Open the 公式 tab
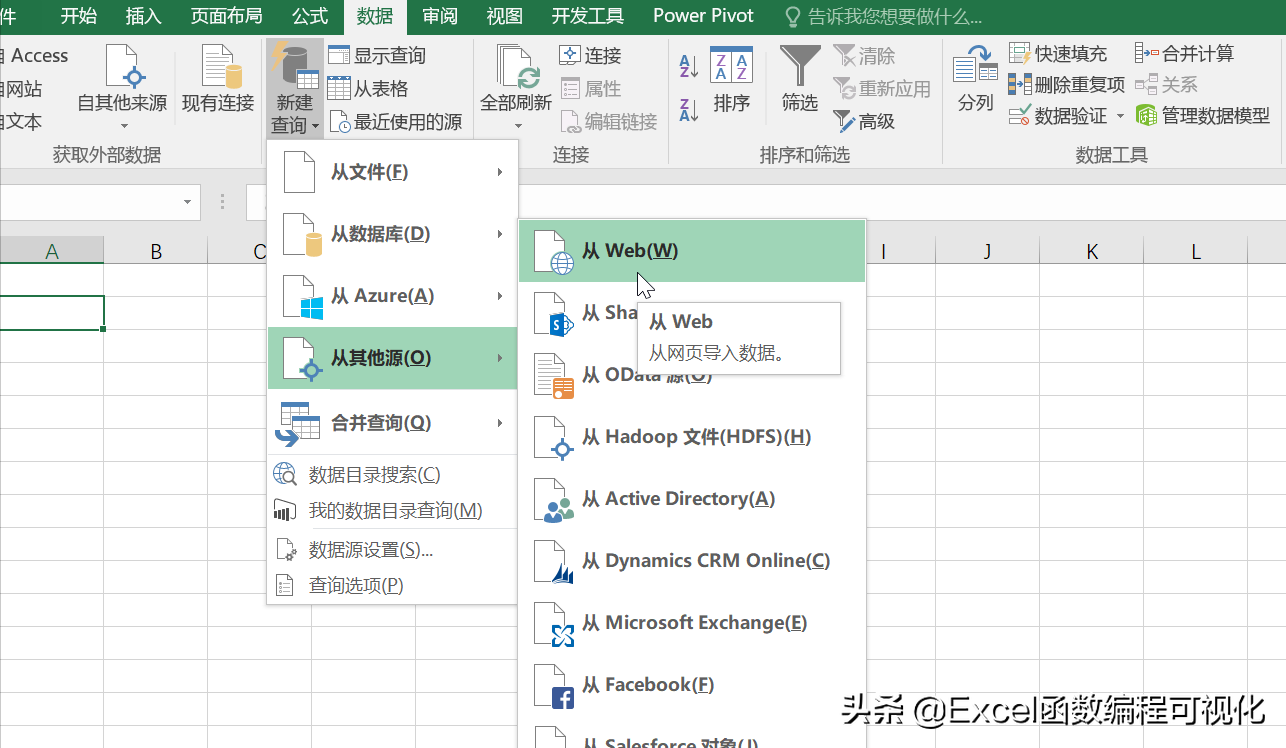1286x748 pixels. [310, 16]
